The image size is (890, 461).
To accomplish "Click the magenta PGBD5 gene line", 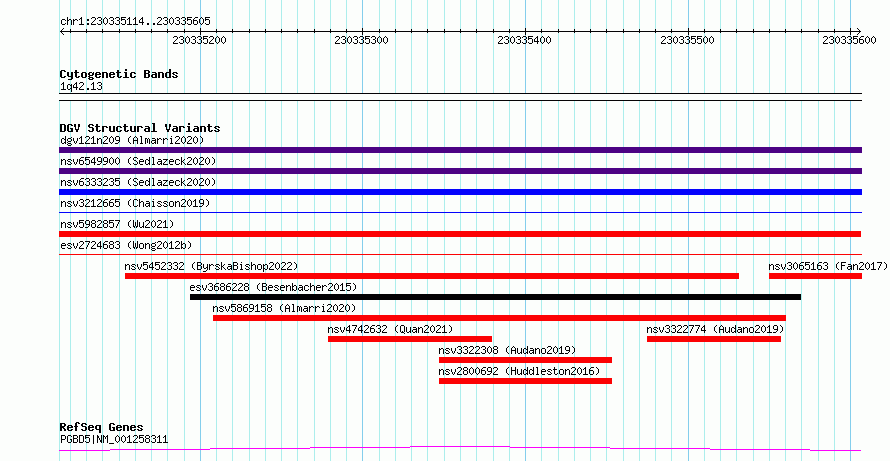I will (460, 449).
